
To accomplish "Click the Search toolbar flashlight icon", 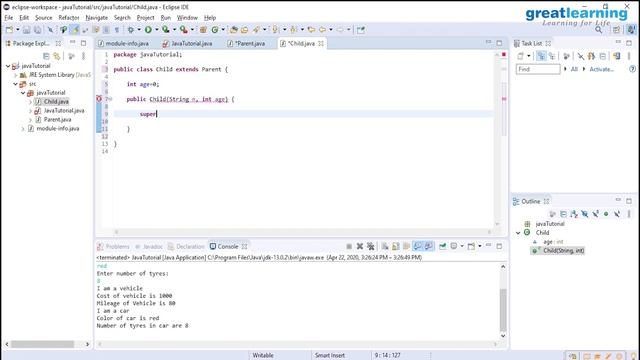I will (256, 30).
